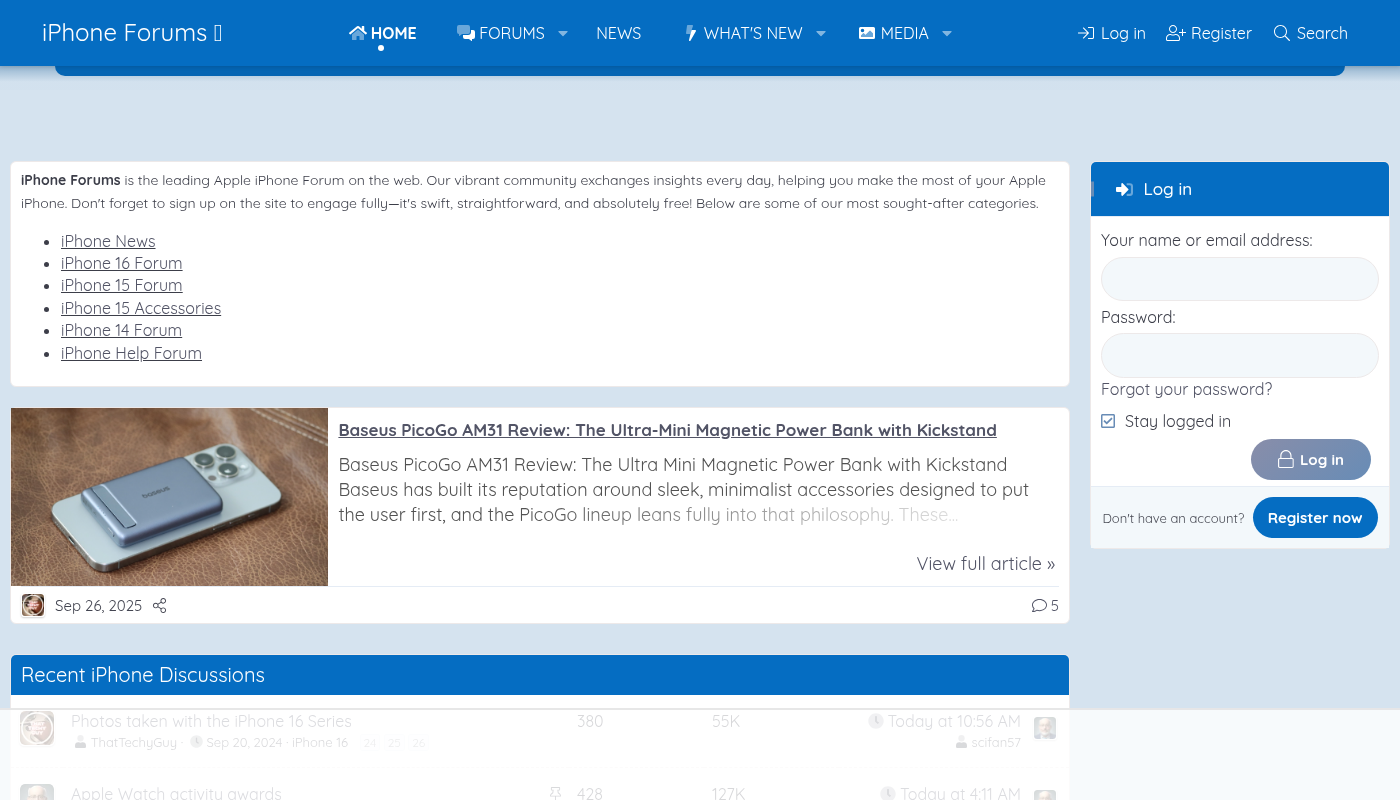This screenshot has height=800, width=1400.
Task: Click ThatTechyGuy's avatar in the discussions list
Action: (37, 728)
